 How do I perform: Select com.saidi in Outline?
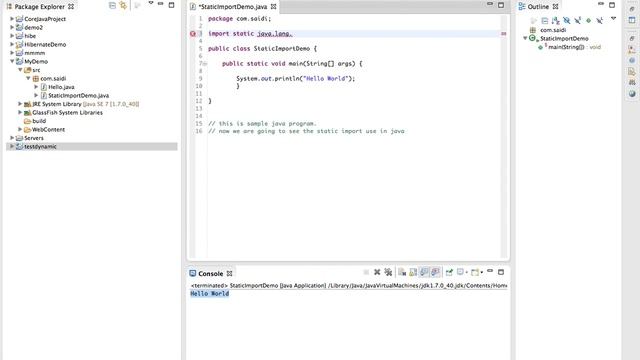(553, 30)
